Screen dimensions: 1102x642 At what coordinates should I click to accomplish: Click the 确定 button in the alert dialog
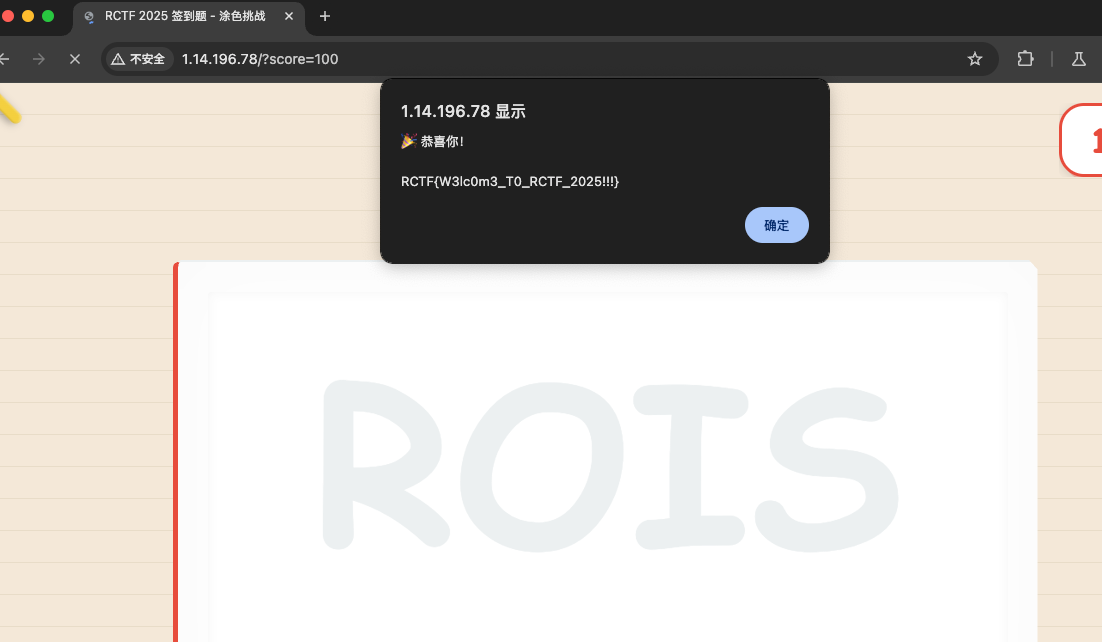pyautogui.click(x=777, y=225)
